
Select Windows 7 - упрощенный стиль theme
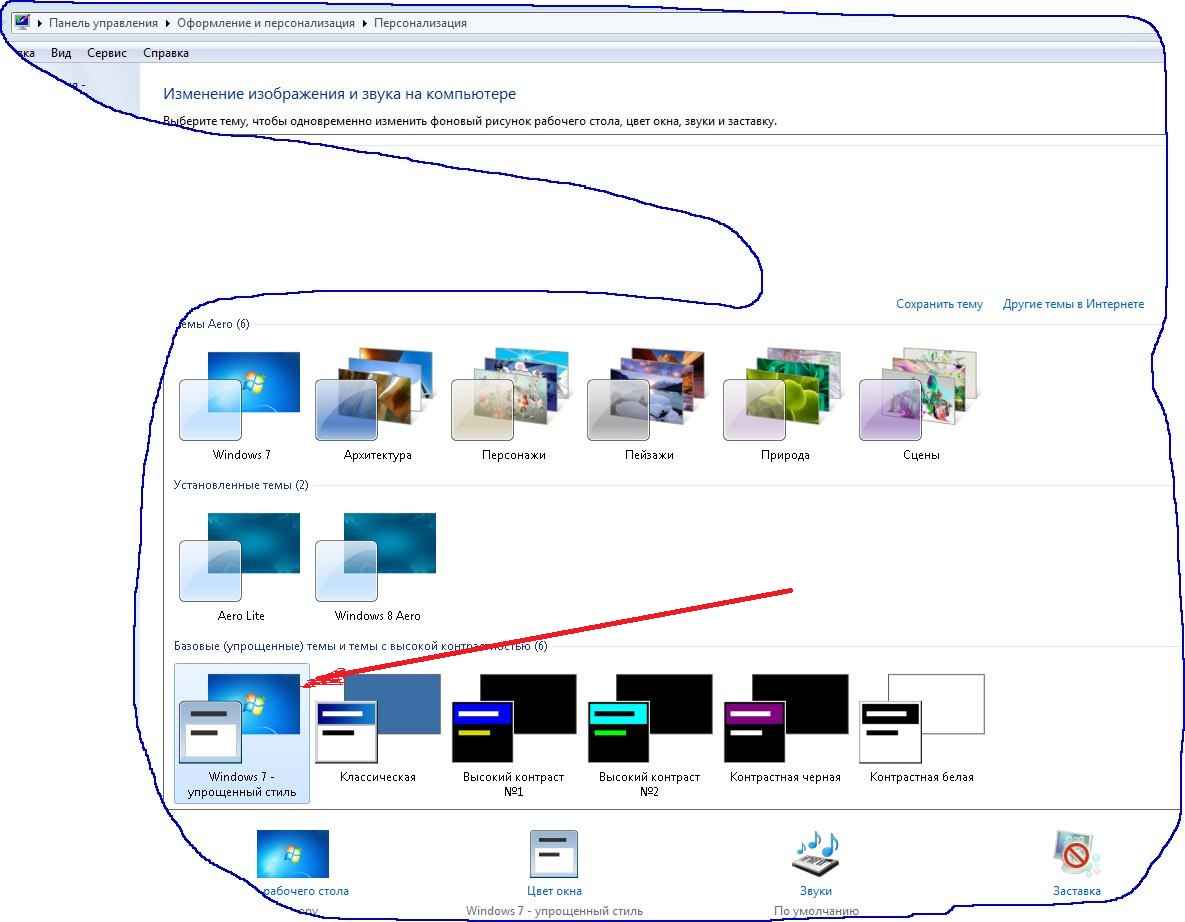(242, 733)
